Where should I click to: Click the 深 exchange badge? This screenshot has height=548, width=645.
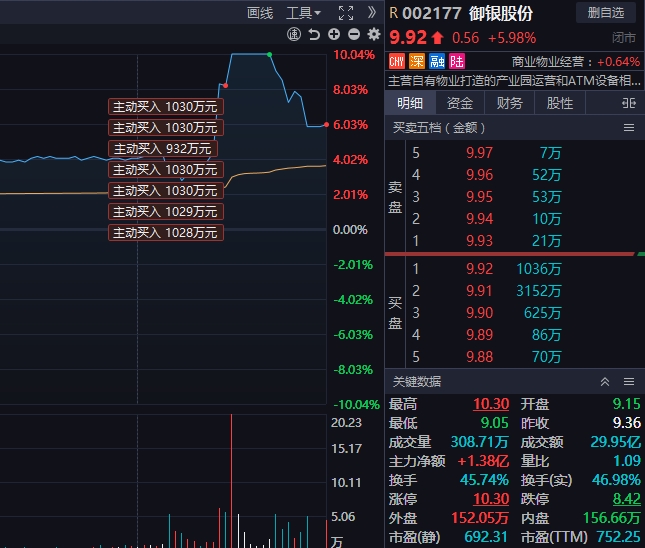416,62
